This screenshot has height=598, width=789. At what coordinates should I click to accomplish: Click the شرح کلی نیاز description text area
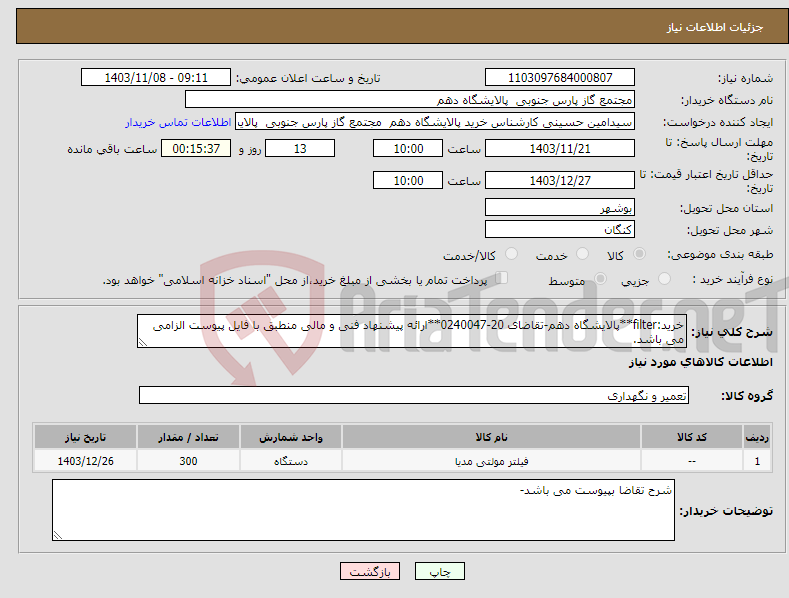412,331
